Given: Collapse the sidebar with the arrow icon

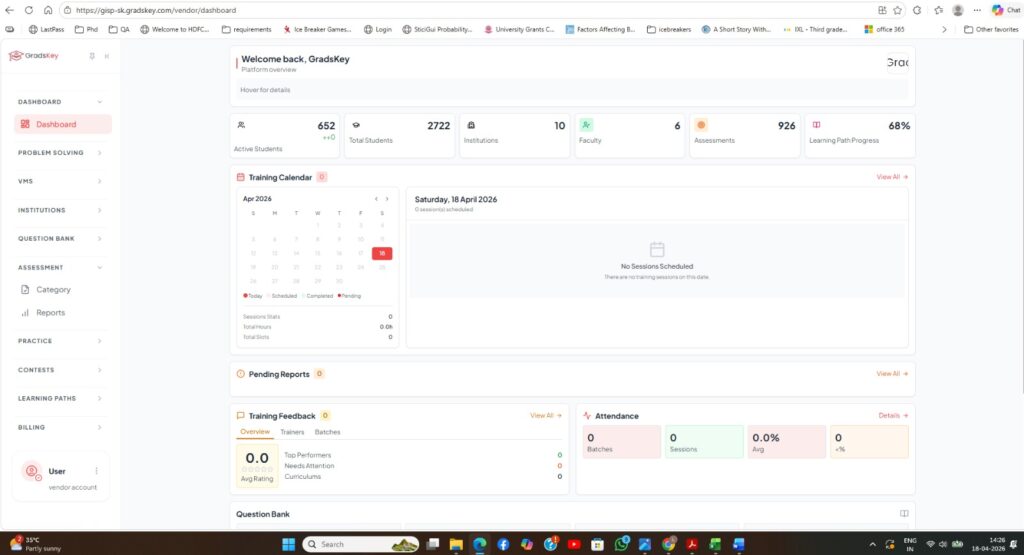Looking at the screenshot, I should click(x=106, y=56).
